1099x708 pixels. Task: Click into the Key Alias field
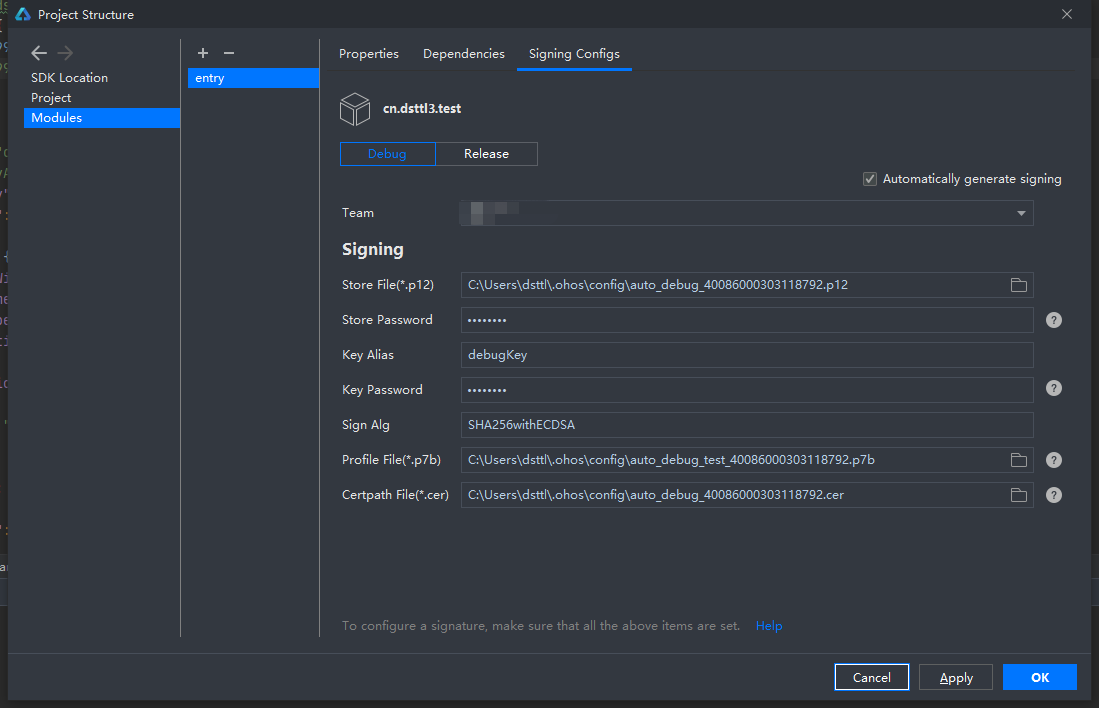pyautogui.click(x=746, y=355)
